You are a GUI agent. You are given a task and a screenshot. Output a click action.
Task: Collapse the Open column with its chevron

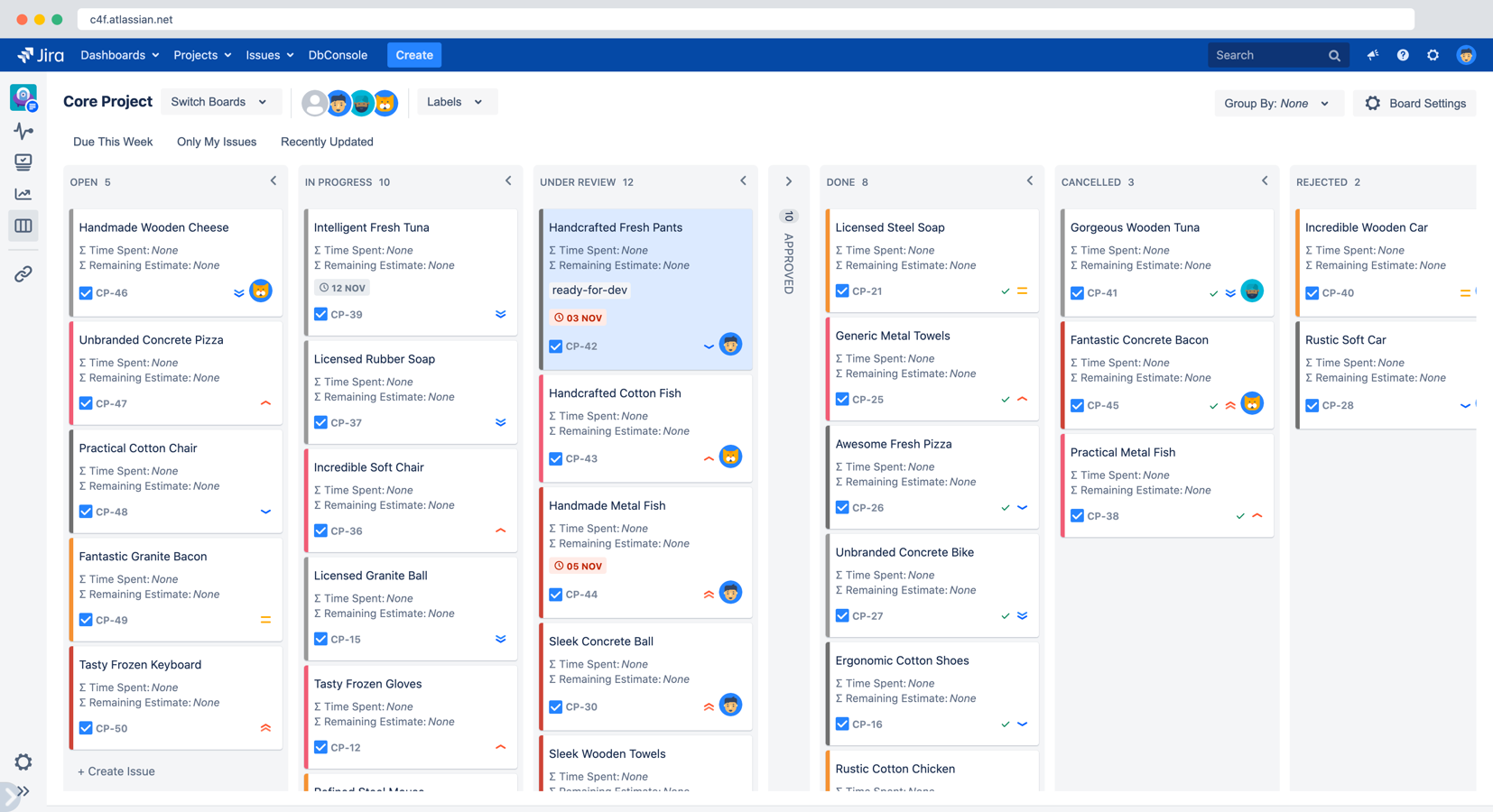point(274,181)
